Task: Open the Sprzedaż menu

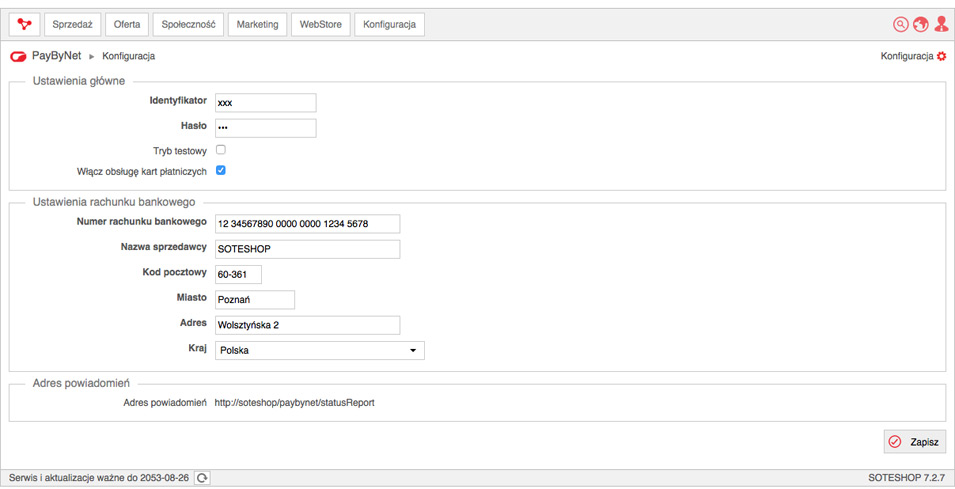Action: point(72,24)
